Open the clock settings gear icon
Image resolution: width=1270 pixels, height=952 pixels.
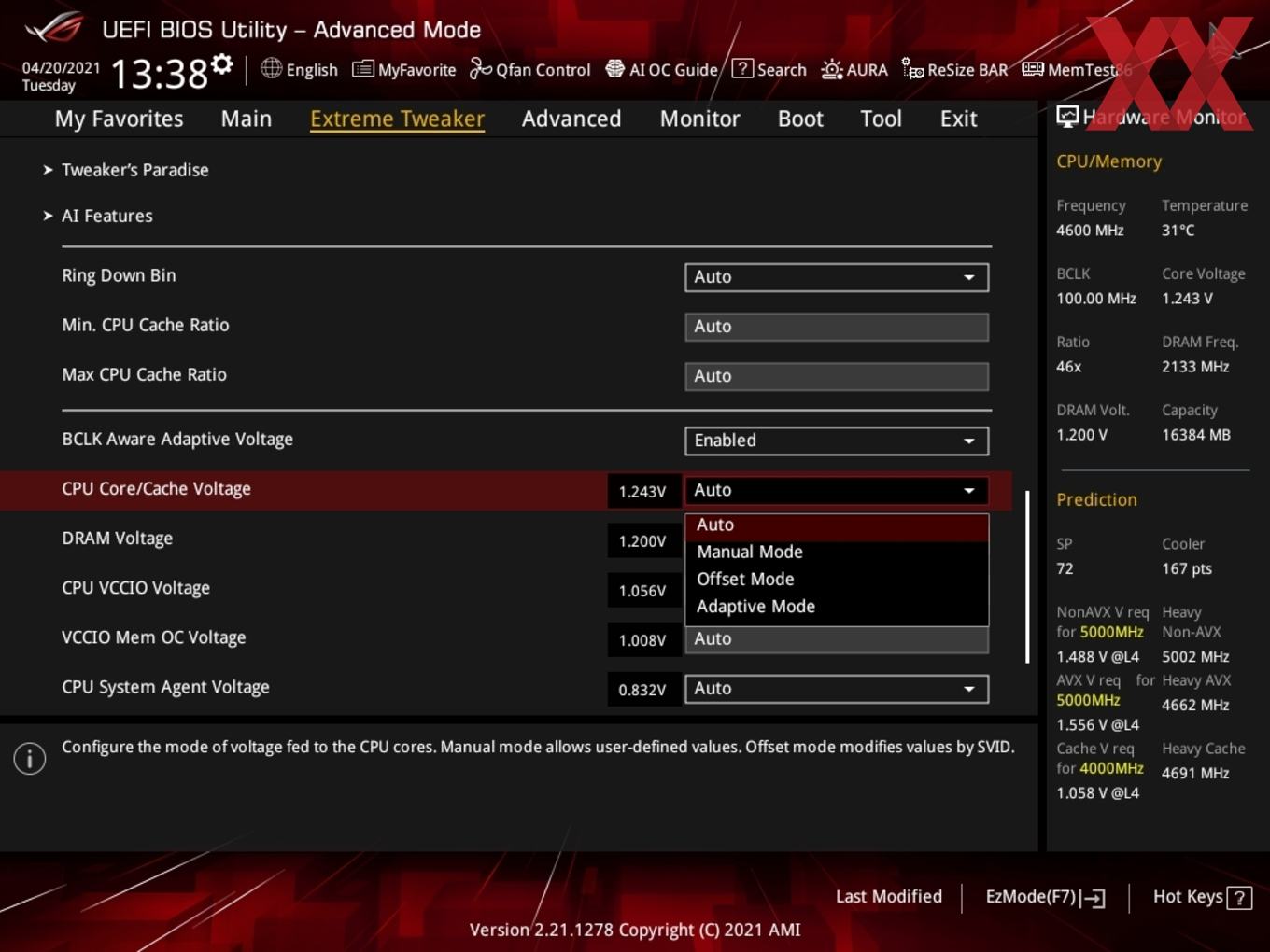click(221, 63)
